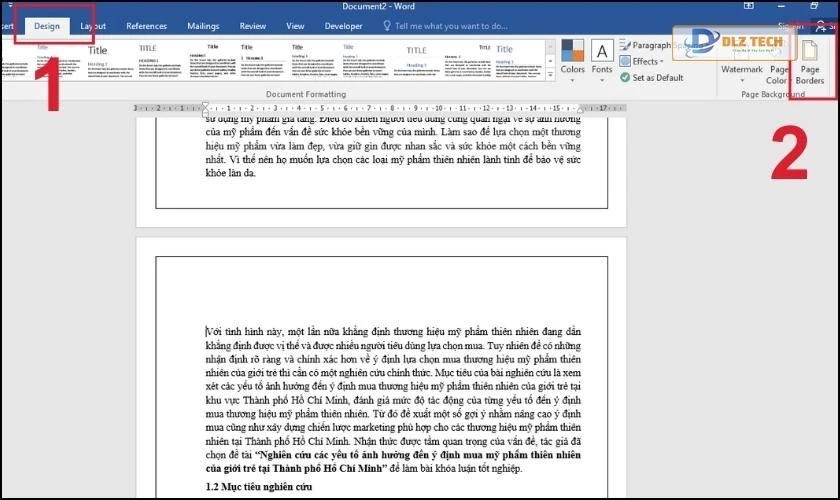The width and height of the screenshot is (840, 500).
Task: Click the Page Borders icon
Action: [x=811, y=63]
